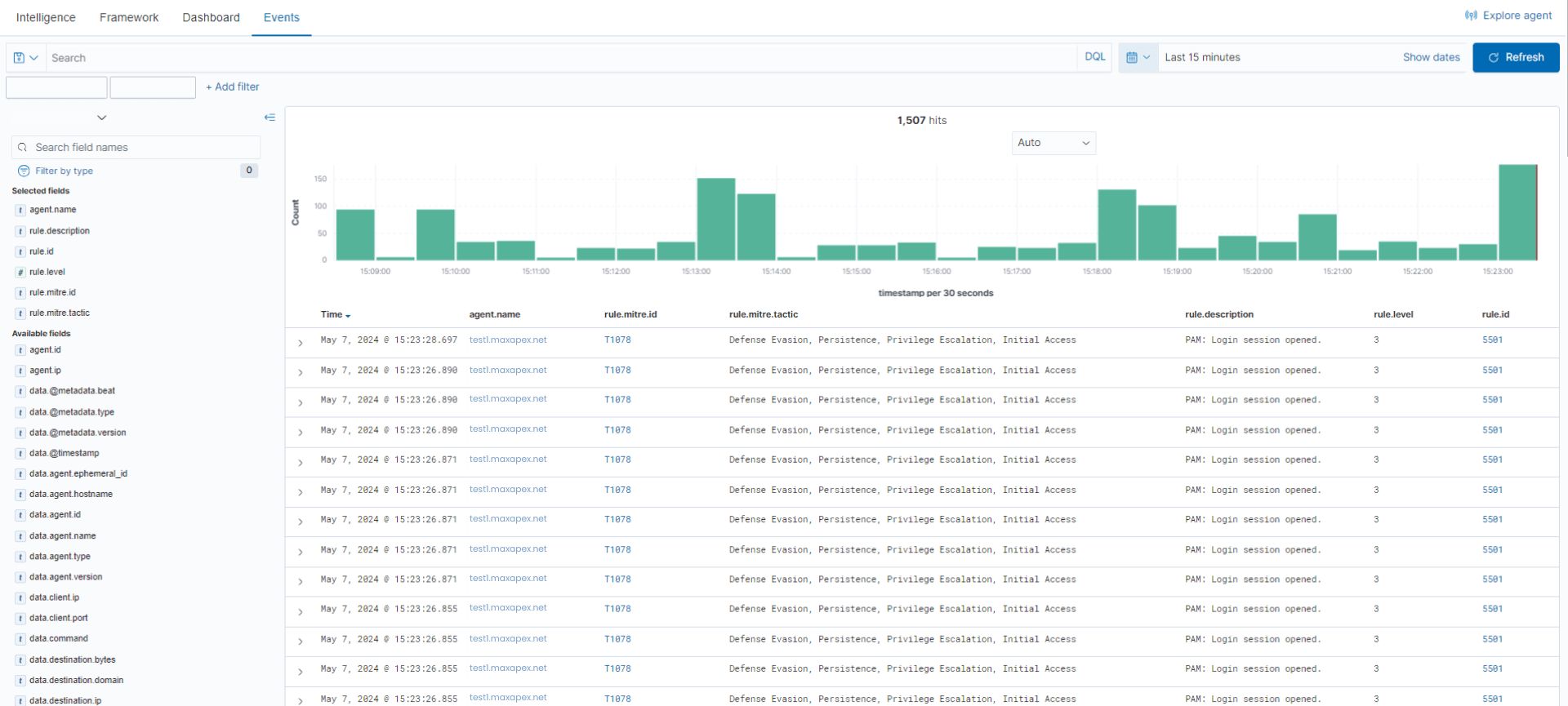Click into the Search query input field
The width and height of the screenshot is (1568, 706).
[x=562, y=58]
